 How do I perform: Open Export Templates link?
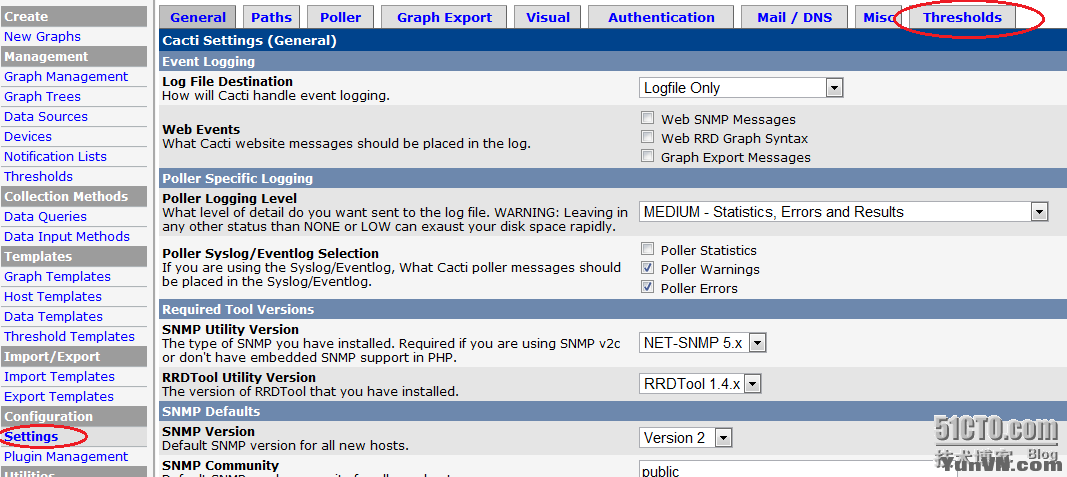coord(59,396)
